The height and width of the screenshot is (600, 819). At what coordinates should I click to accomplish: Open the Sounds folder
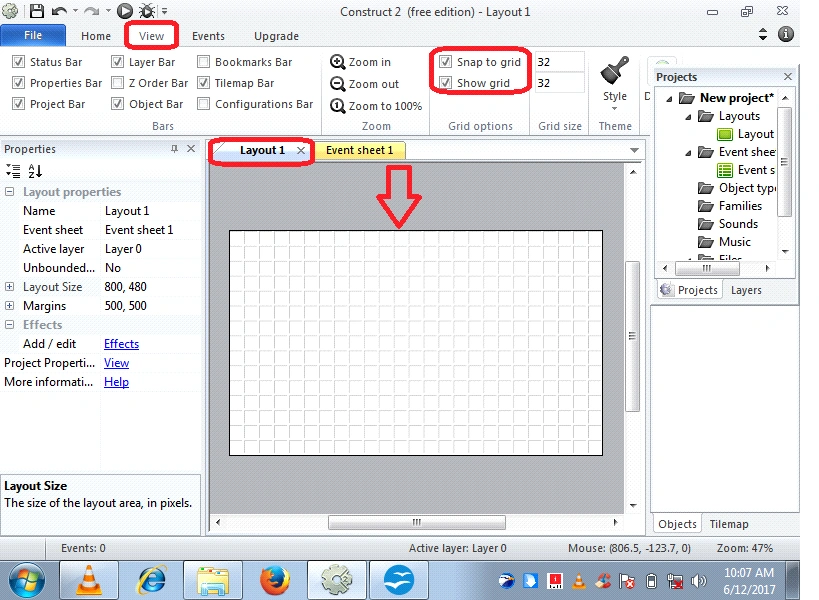coord(728,224)
